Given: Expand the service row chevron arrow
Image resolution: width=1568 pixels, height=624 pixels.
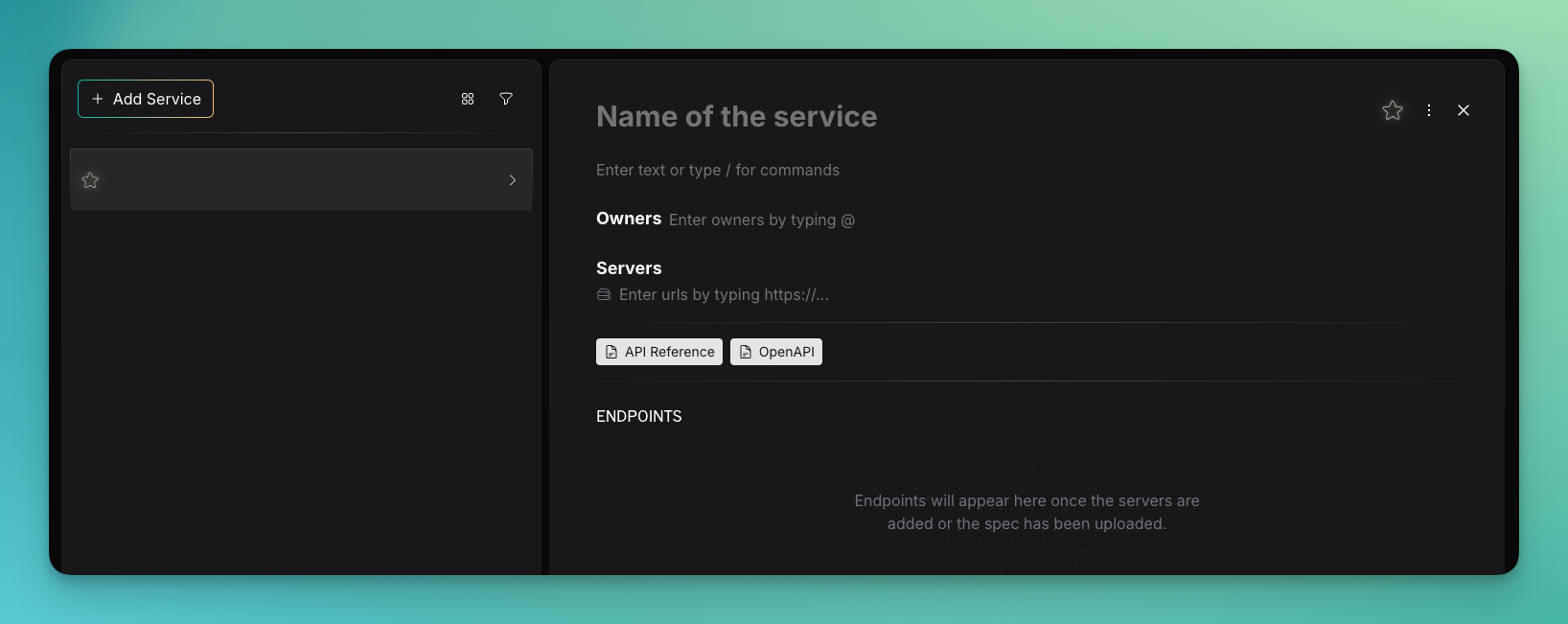Looking at the screenshot, I should pos(513,180).
